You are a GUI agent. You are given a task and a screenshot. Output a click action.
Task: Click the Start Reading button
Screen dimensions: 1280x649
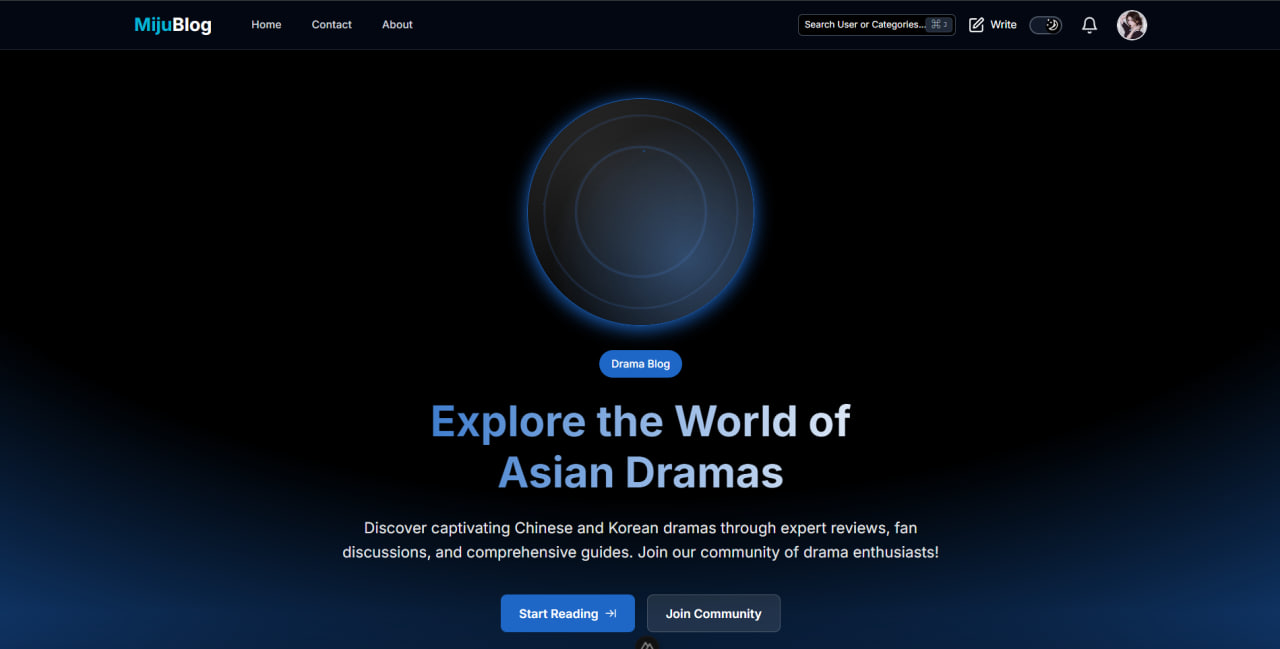[x=568, y=614]
